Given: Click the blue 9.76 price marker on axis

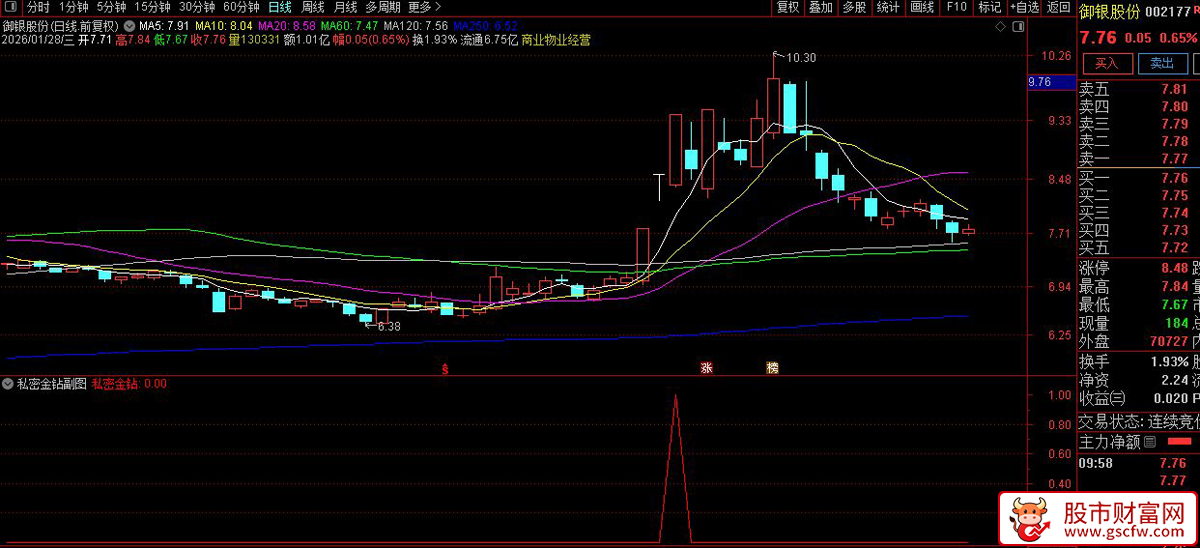Looking at the screenshot, I should tap(1040, 82).
